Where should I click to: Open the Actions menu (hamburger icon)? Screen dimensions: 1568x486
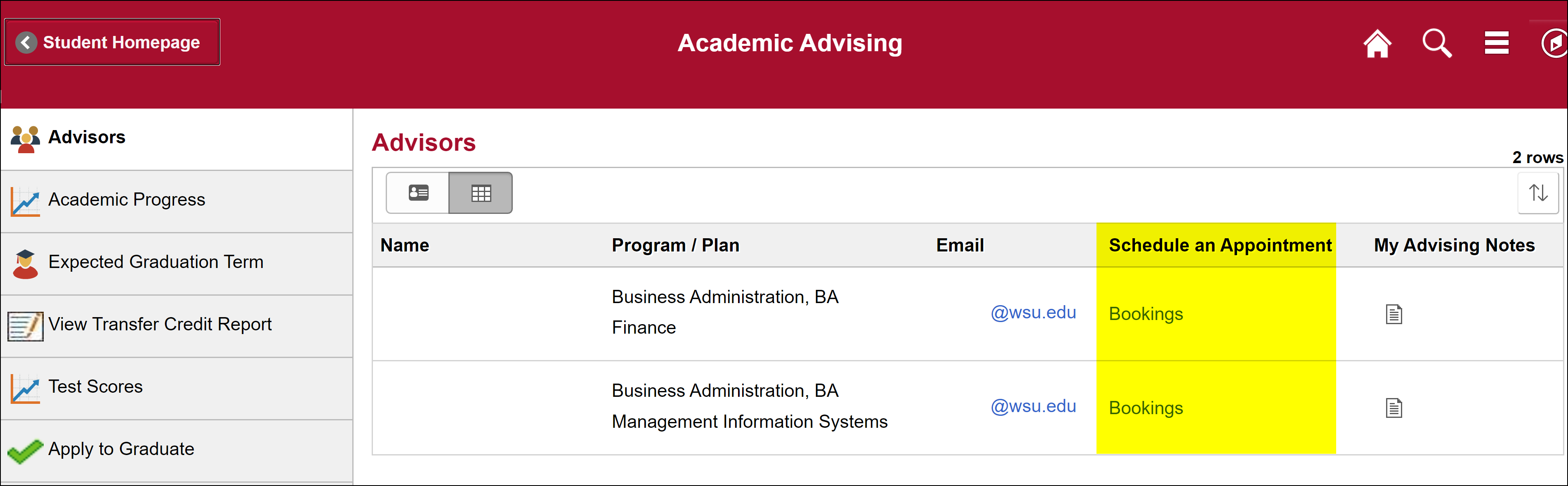1496,43
